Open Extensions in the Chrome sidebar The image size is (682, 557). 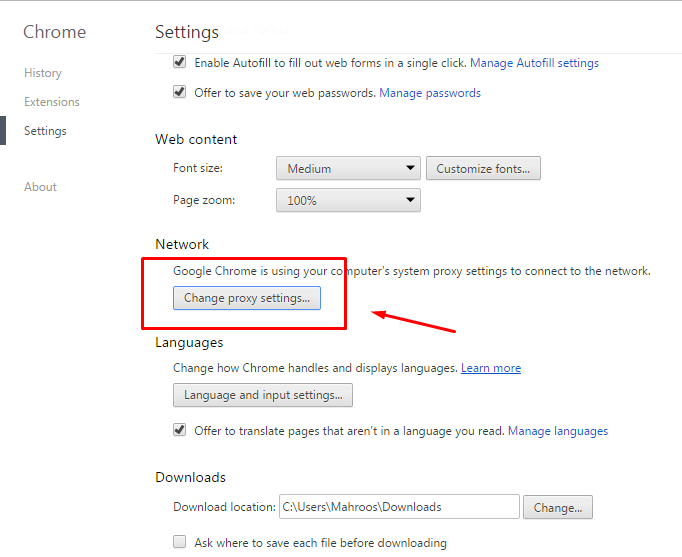pos(52,102)
